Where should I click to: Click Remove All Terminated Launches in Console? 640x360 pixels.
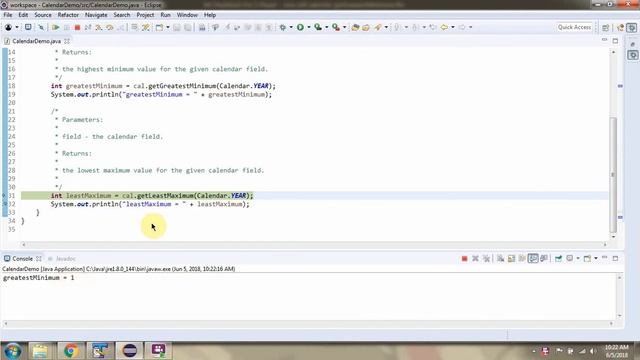pyautogui.click(x=486, y=258)
